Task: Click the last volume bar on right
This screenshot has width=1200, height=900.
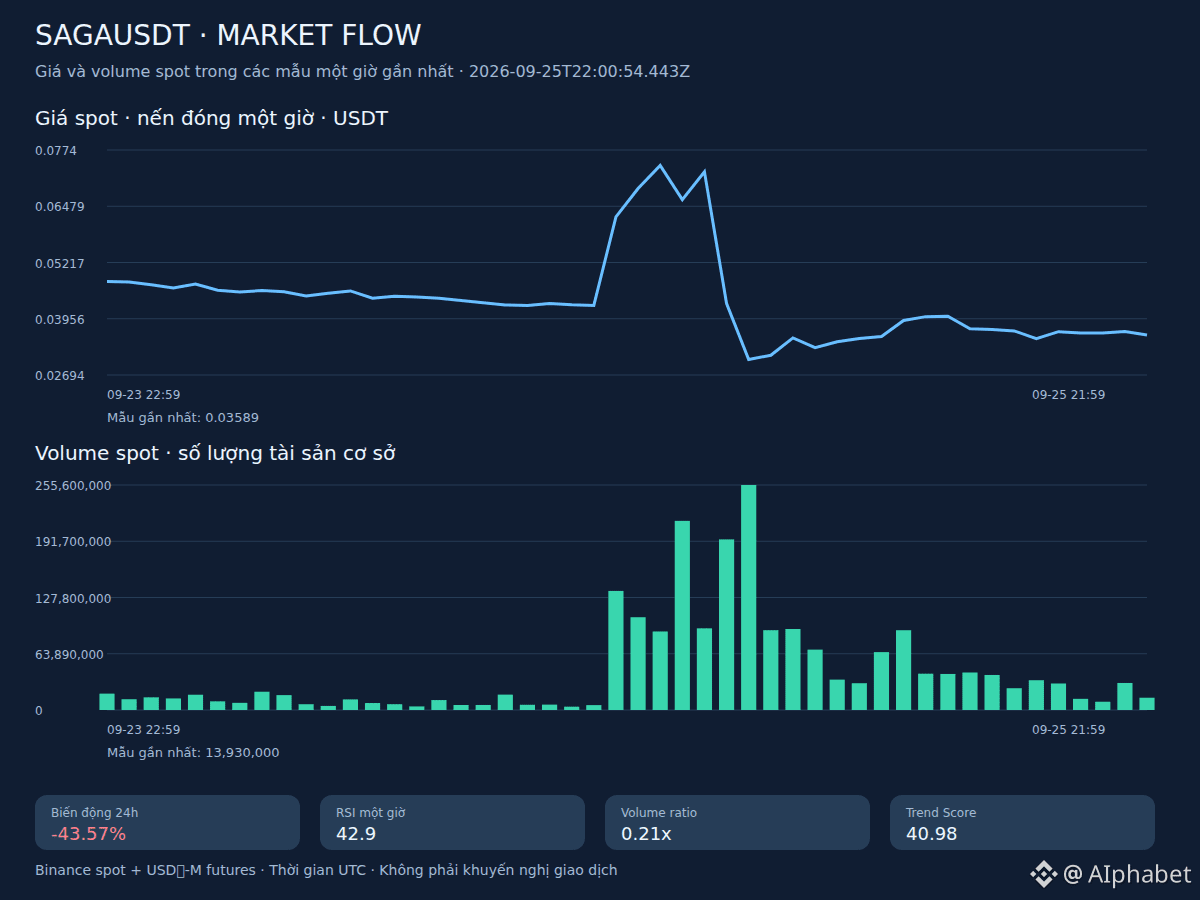Action: [x=1147, y=704]
